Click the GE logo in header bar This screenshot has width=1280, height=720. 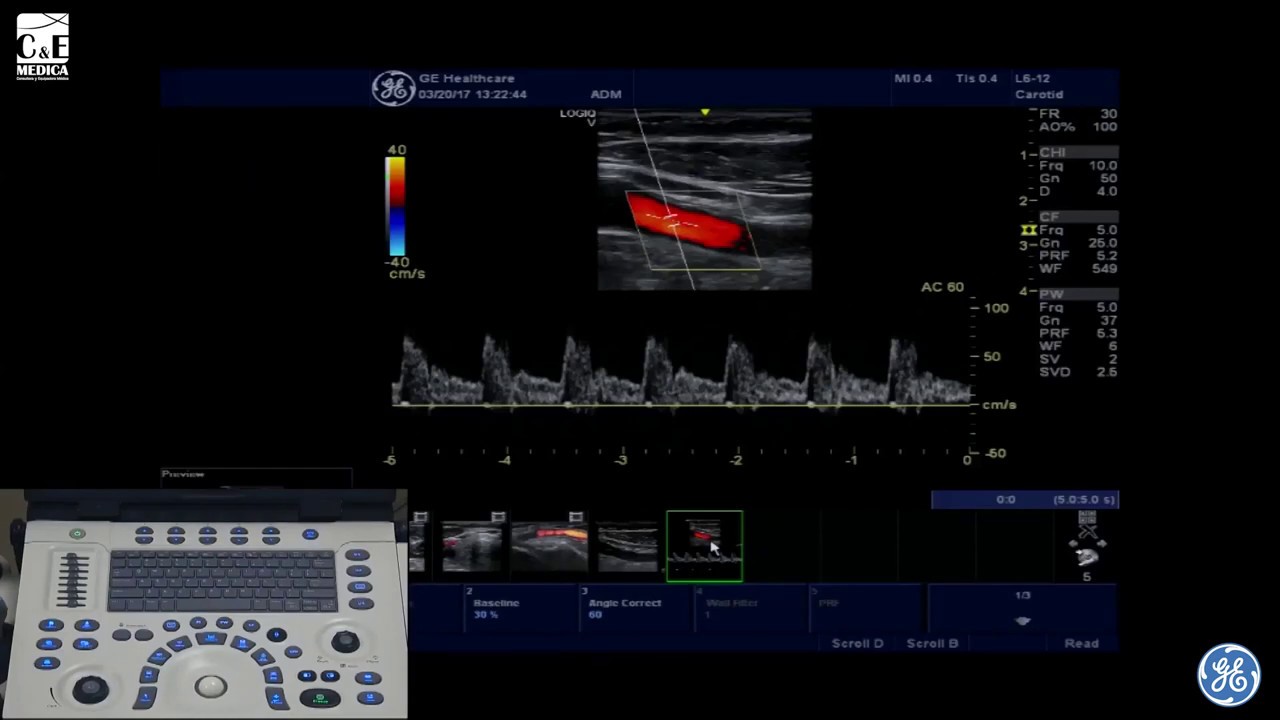coord(393,87)
